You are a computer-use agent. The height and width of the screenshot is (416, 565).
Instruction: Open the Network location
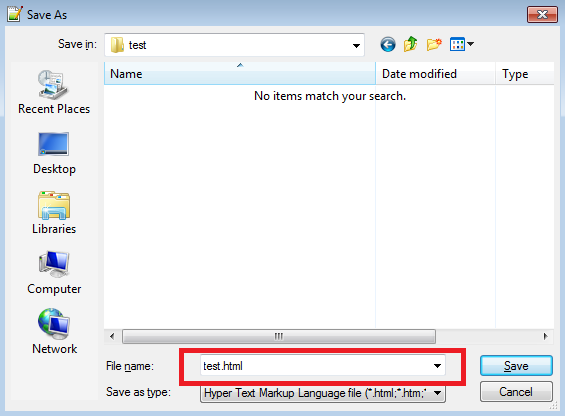click(x=54, y=332)
